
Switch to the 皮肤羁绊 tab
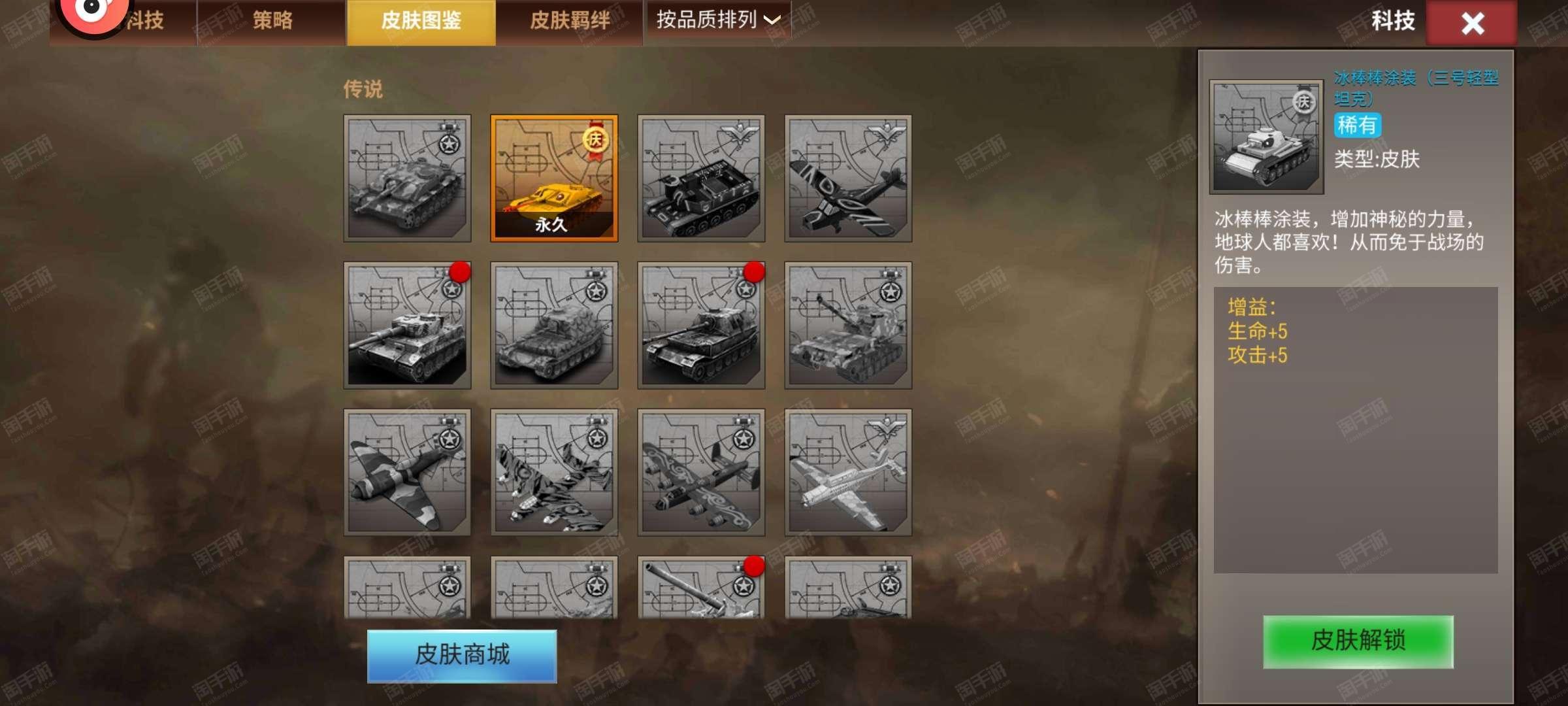[570, 21]
